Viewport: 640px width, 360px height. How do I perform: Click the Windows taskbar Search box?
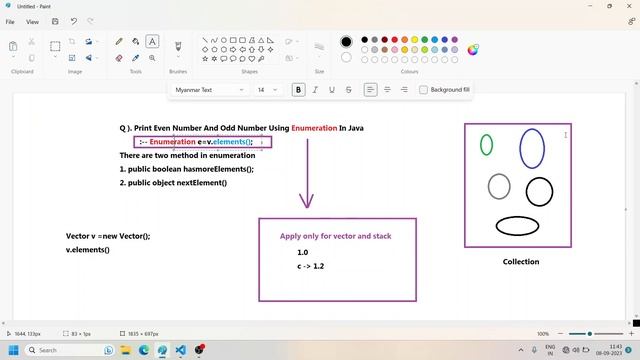[69, 350]
